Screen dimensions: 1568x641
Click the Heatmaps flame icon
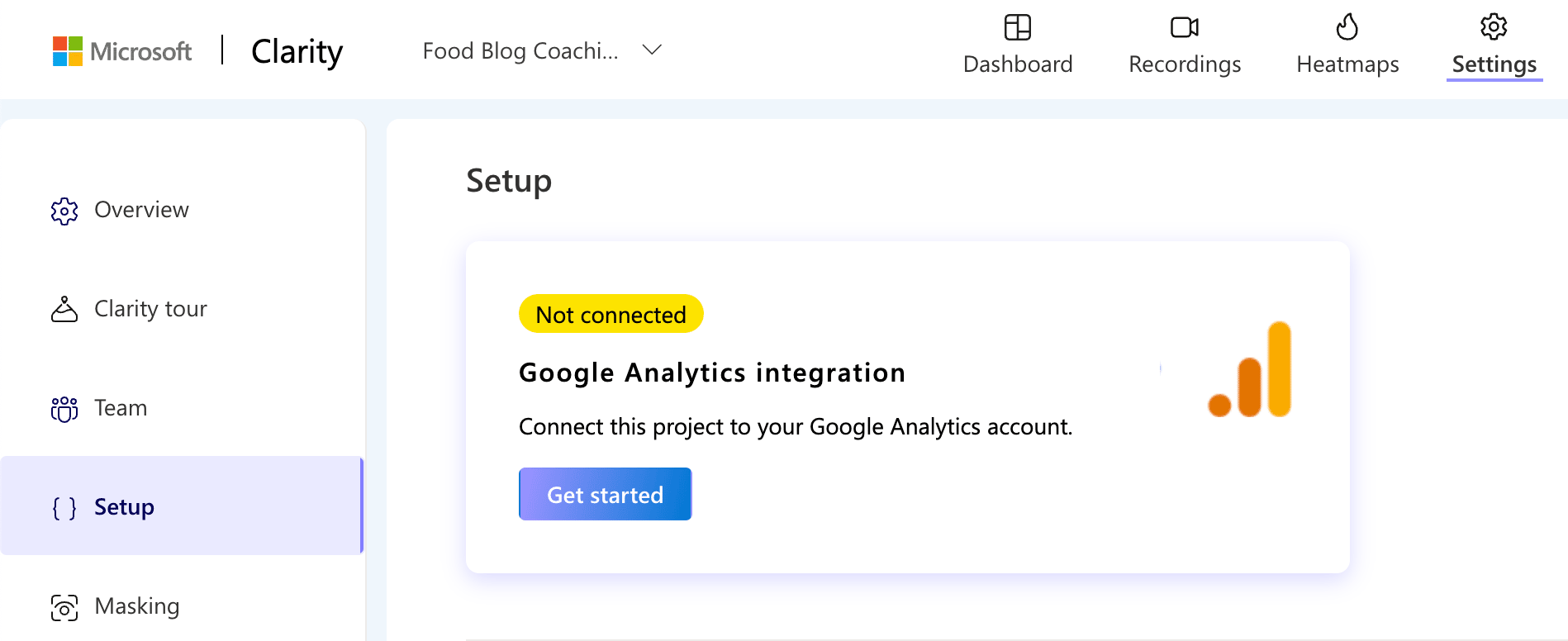point(1347,26)
